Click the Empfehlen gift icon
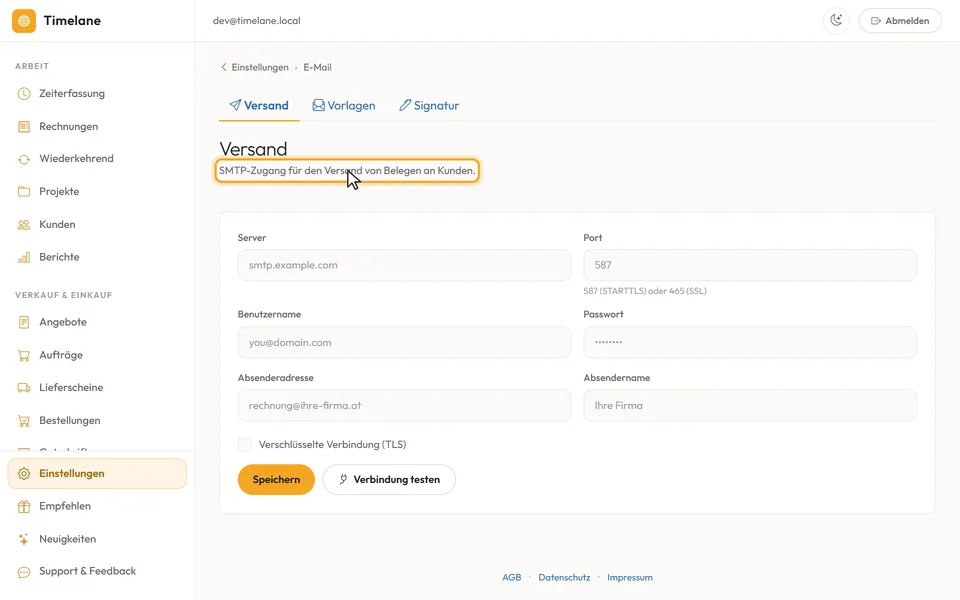The image size is (960, 600). click(x=24, y=506)
